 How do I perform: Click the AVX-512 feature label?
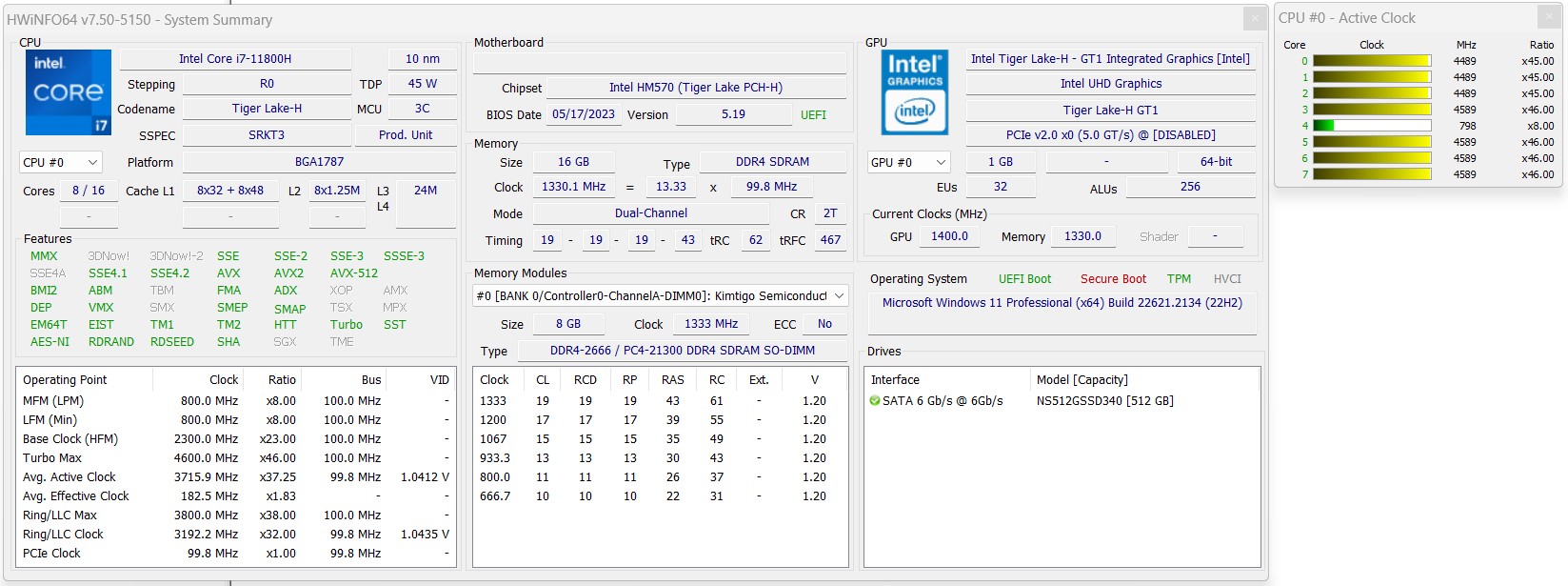tap(354, 273)
